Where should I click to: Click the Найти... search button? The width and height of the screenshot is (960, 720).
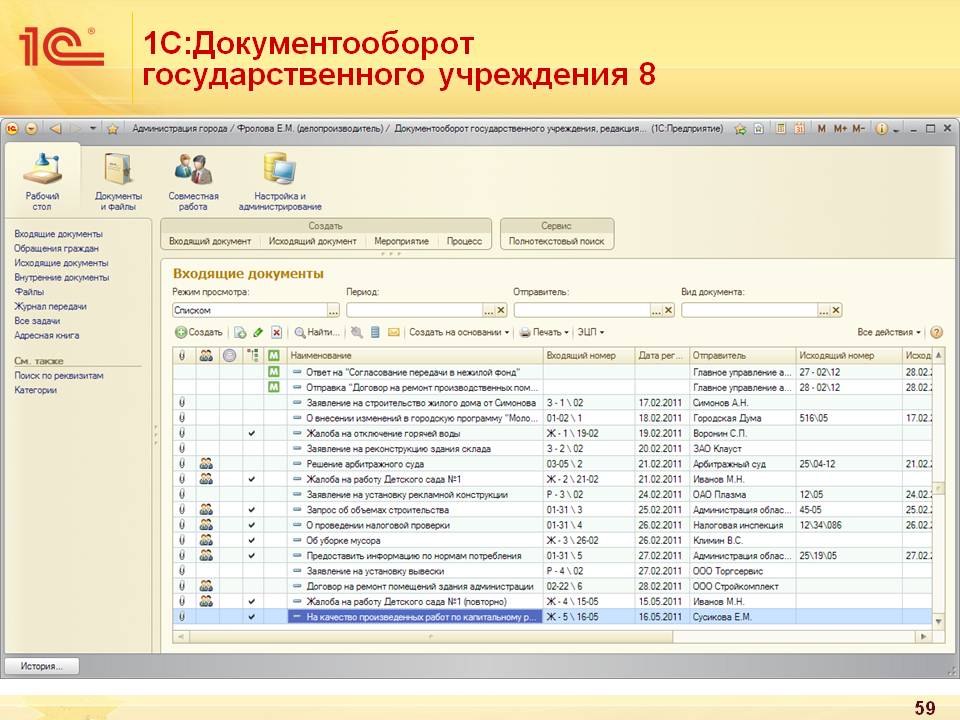[x=317, y=332]
